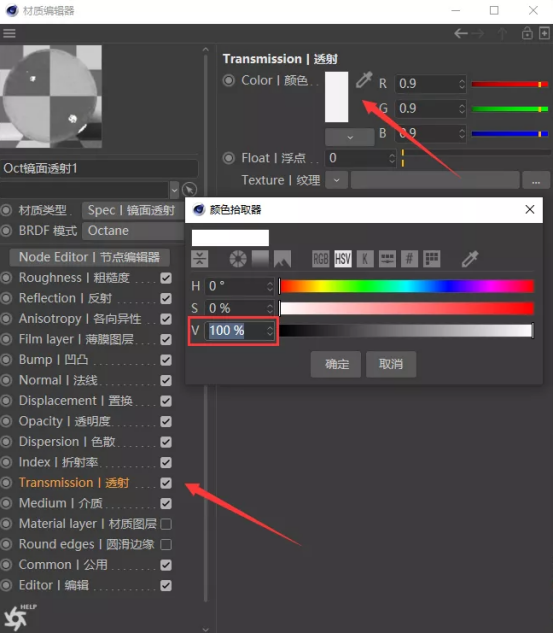The width and height of the screenshot is (554, 633).
Task: Click the red R channel slider
Action: 510,84
